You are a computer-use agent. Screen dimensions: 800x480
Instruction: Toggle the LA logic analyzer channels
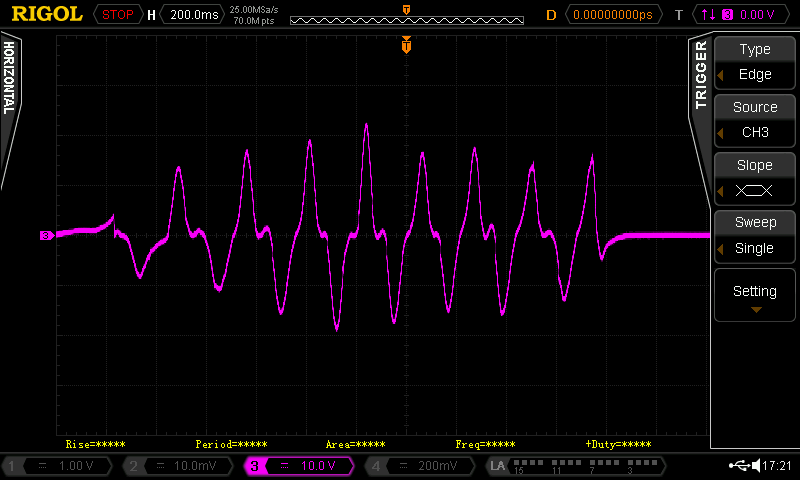576,466
